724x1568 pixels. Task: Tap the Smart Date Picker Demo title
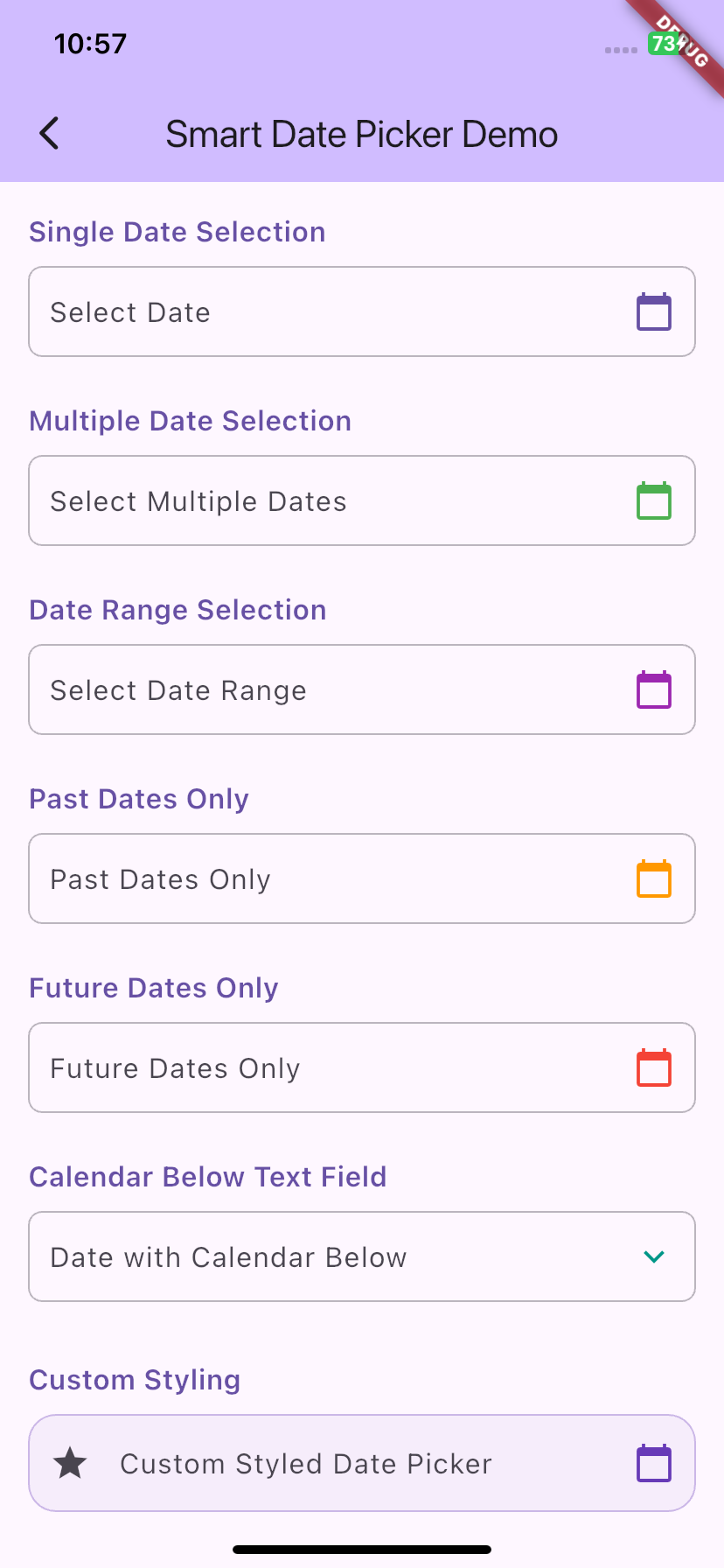(x=362, y=135)
